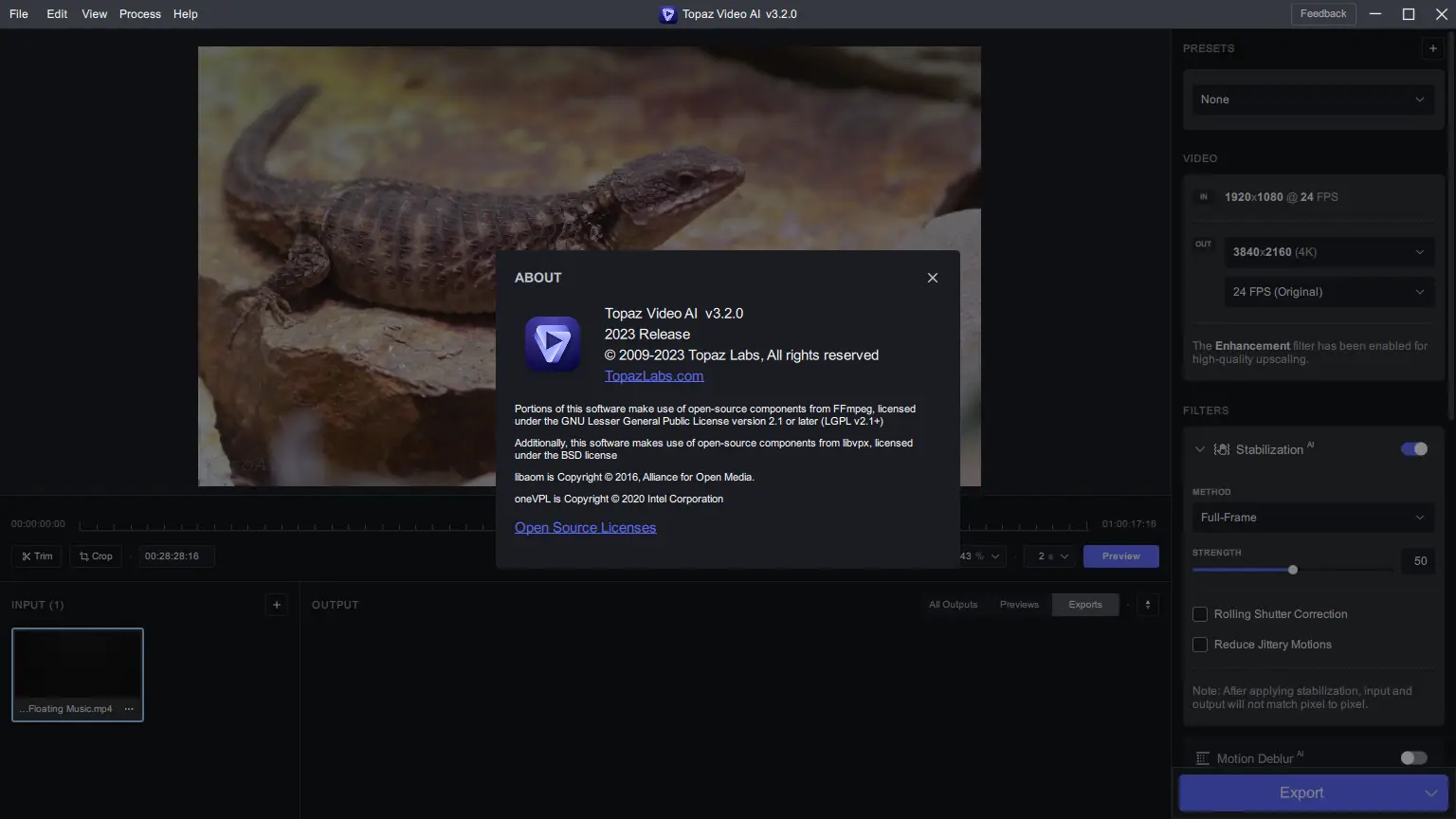This screenshot has width=1456, height=819.
Task: Check Rolling Shutter Correction
Action: 1200,614
